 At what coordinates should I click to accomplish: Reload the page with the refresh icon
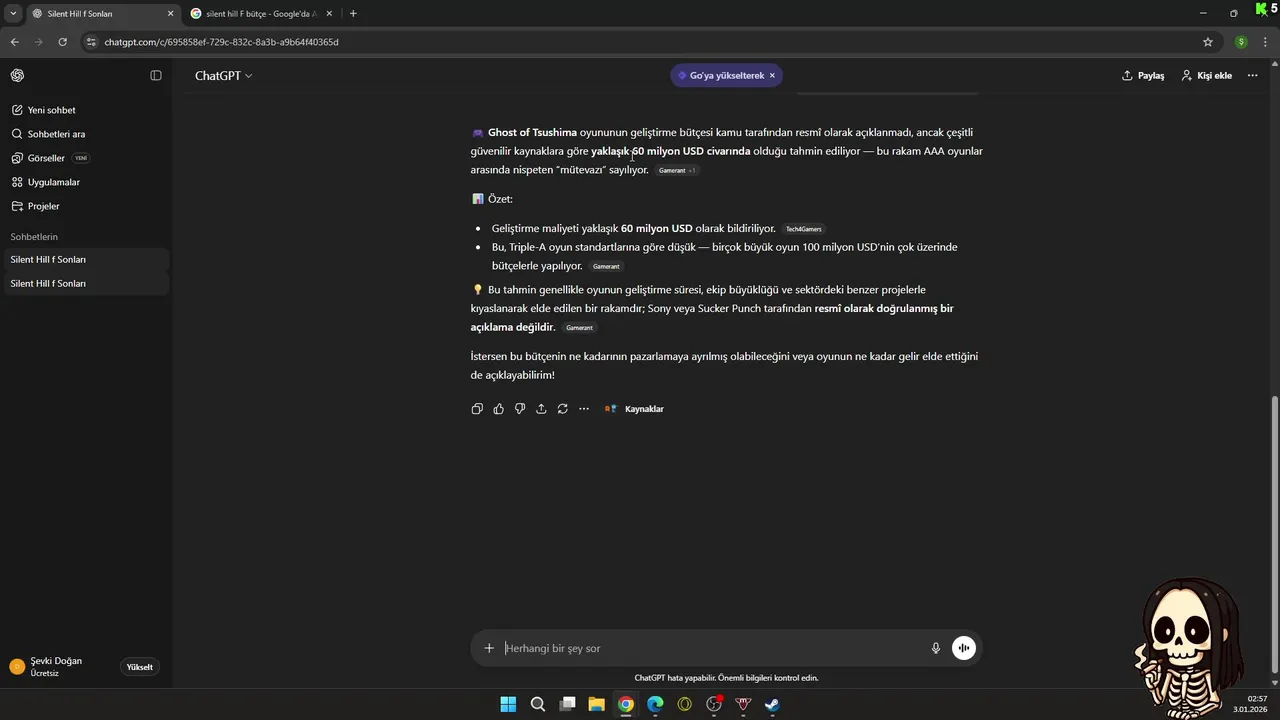point(62,42)
